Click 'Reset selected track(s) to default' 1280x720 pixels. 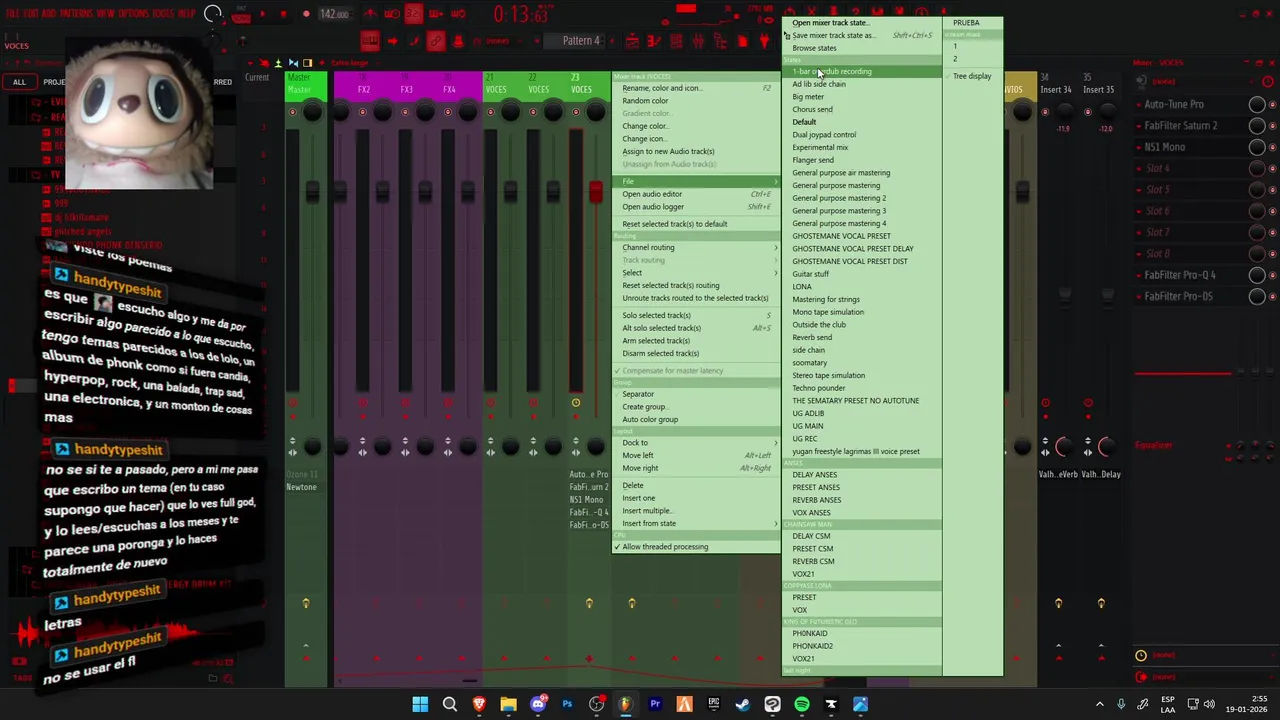coord(695,224)
